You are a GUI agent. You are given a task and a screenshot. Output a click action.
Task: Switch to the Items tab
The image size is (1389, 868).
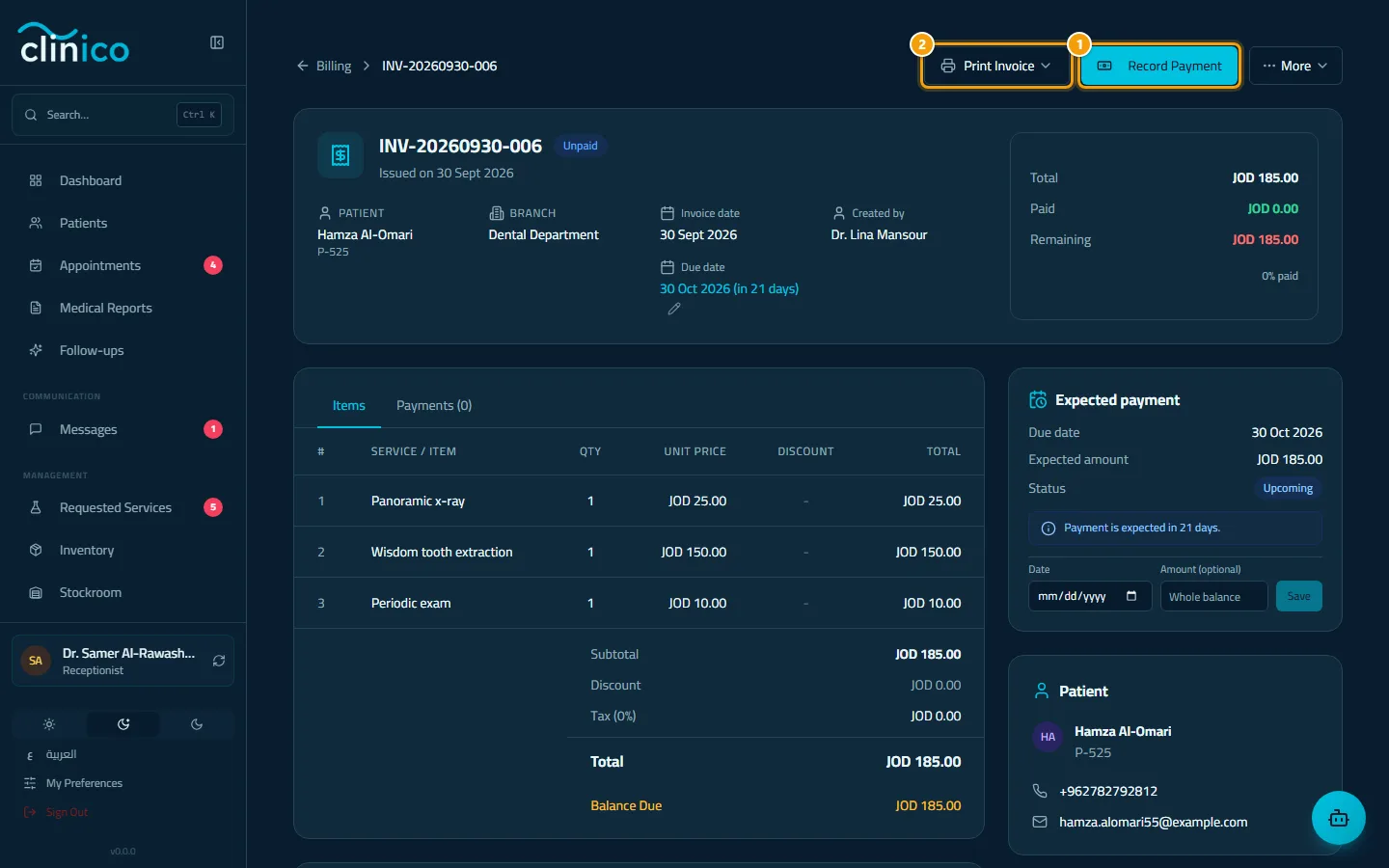coord(349,405)
